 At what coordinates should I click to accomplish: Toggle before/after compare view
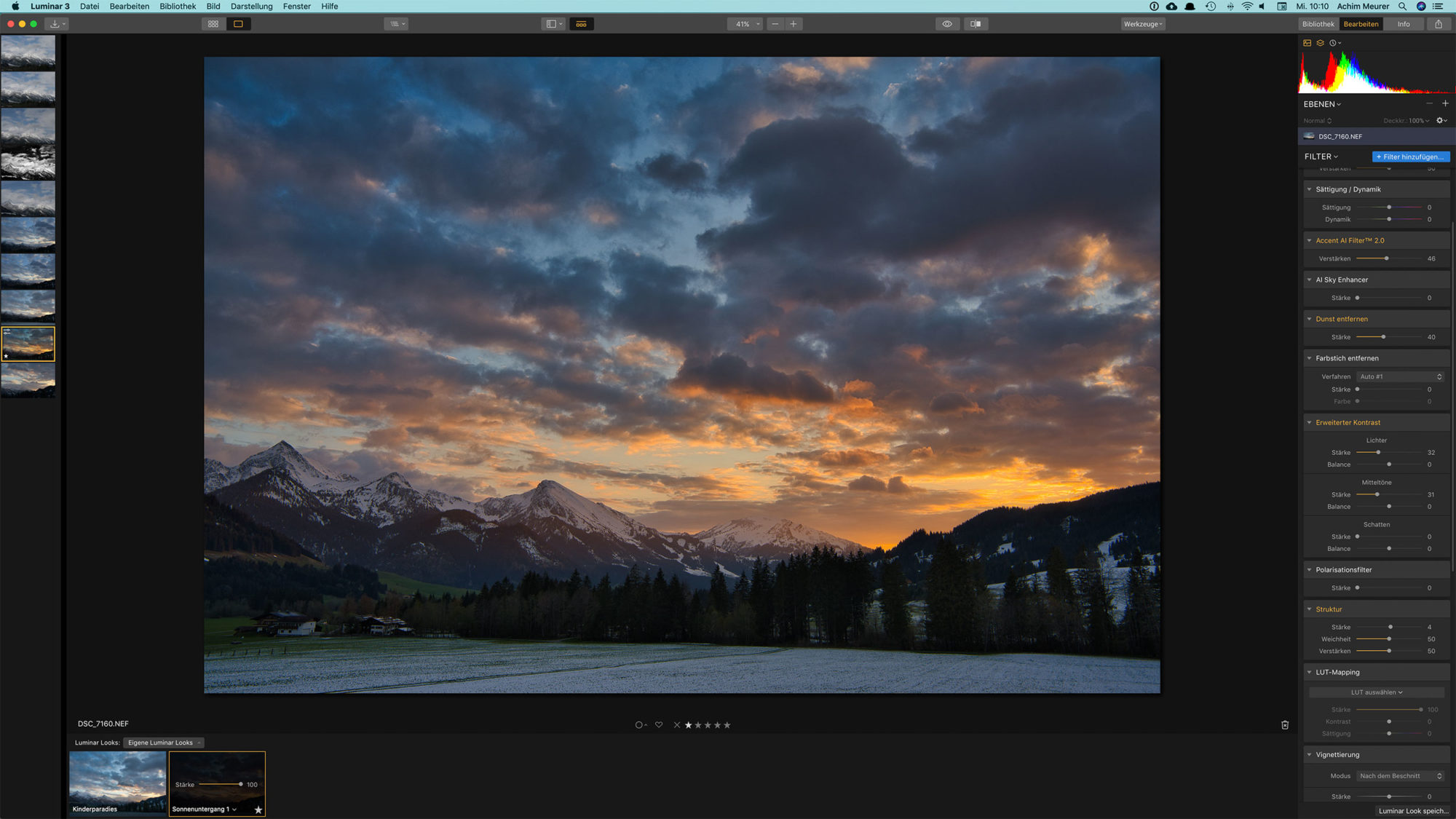(976, 24)
